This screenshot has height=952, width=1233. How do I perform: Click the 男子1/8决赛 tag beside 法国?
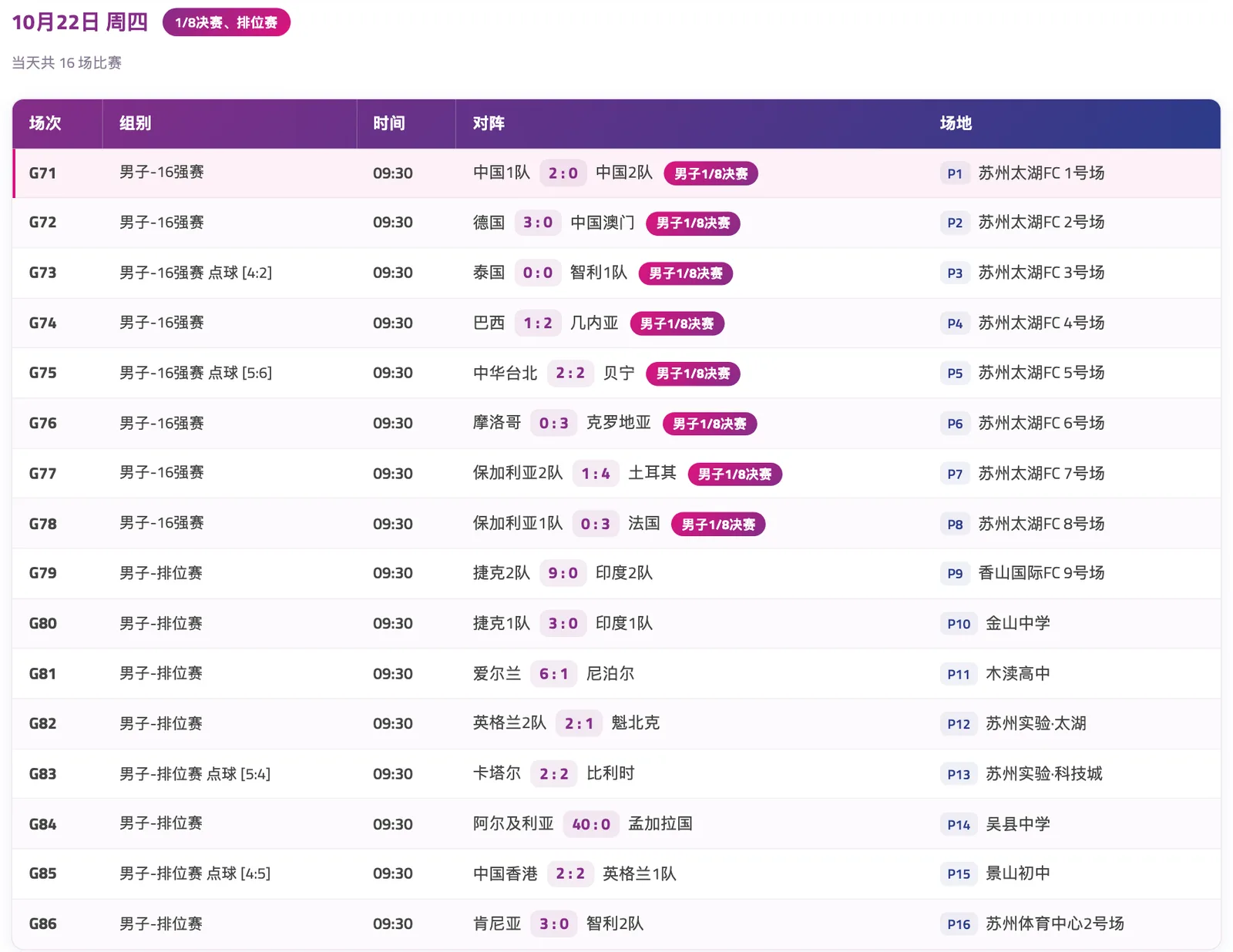click(718, 524)
